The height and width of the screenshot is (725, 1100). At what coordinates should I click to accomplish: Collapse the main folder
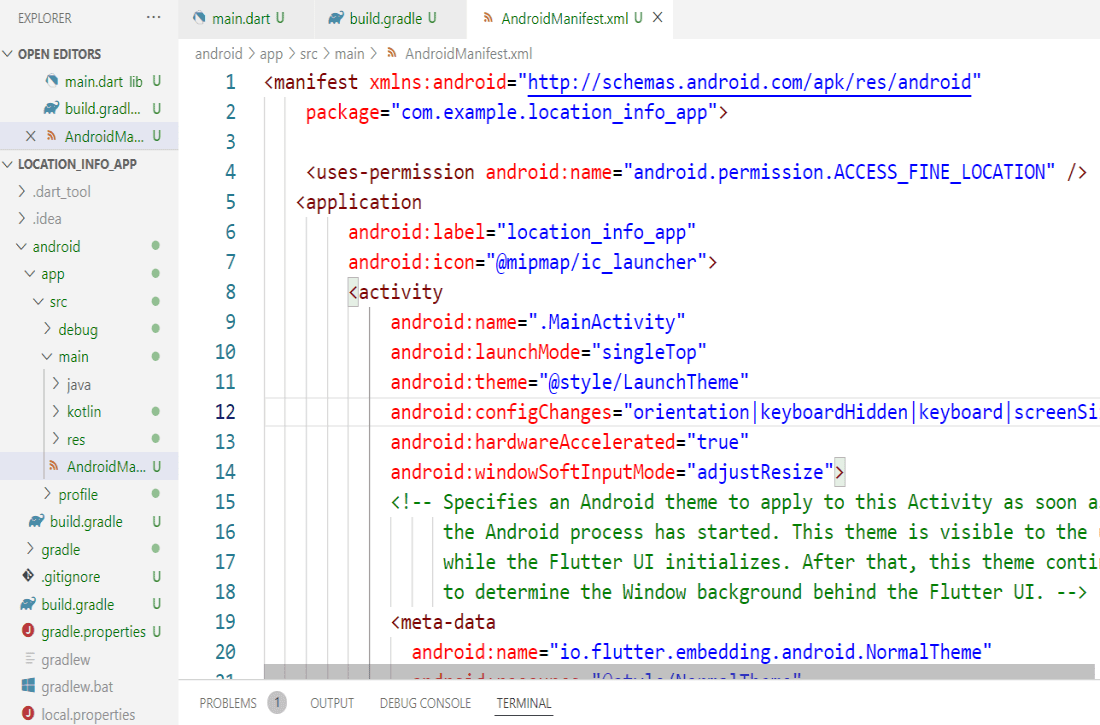(47, 357)
